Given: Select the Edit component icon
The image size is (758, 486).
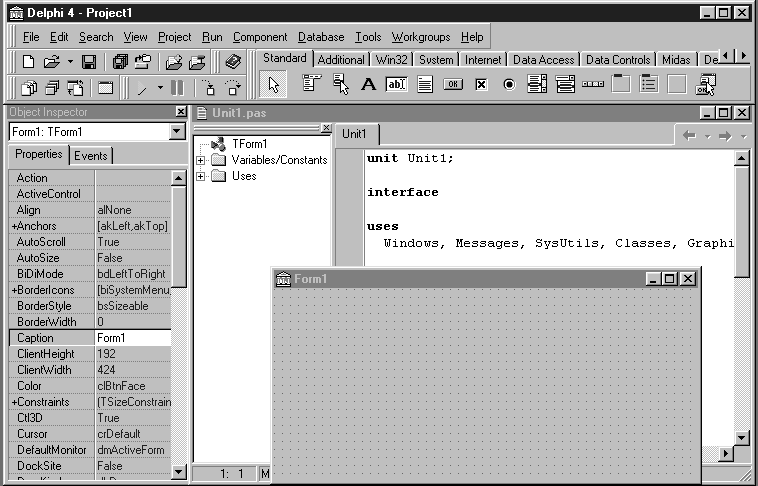Looking at the screenshot, I should 396,84.
